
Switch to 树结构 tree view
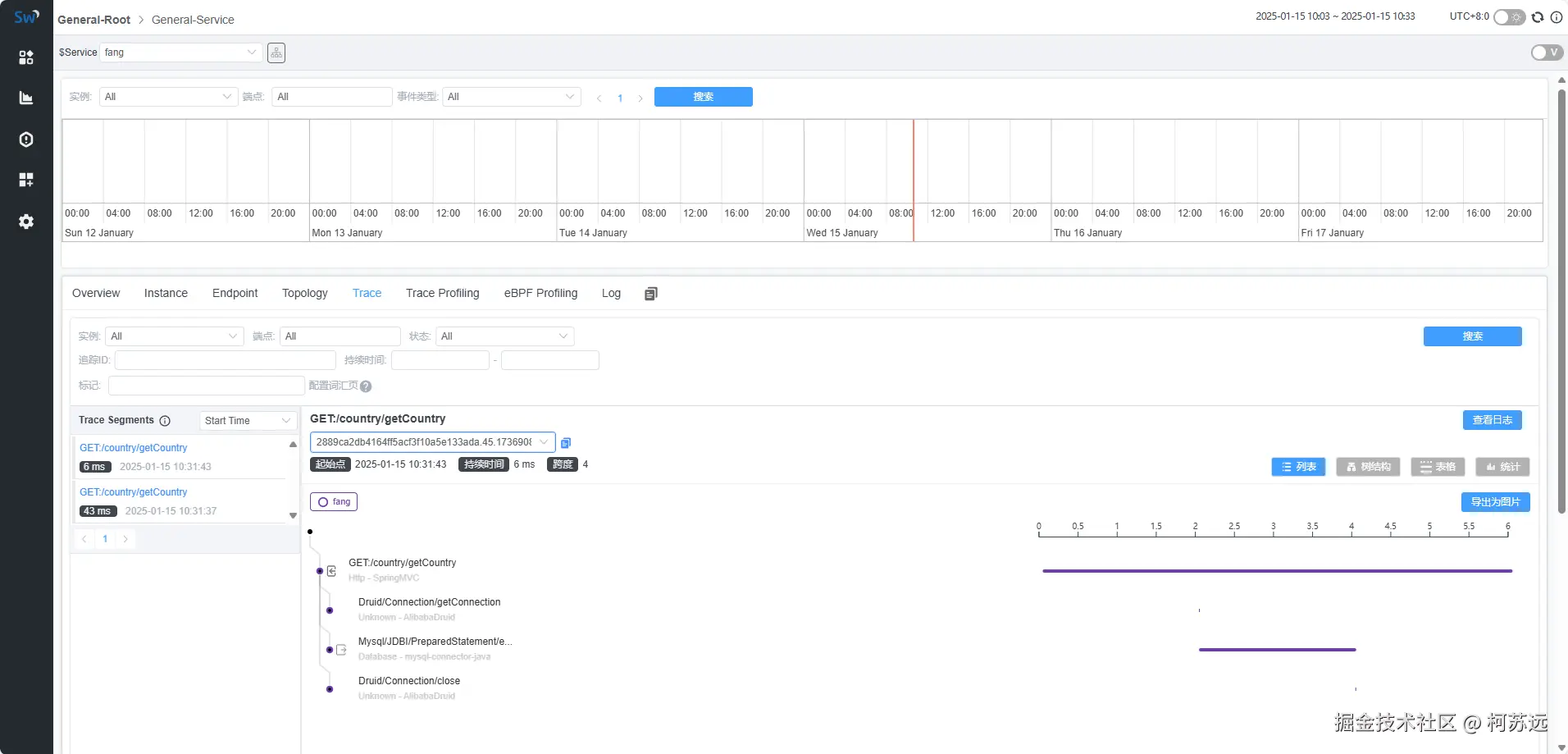click(1368, 467)
